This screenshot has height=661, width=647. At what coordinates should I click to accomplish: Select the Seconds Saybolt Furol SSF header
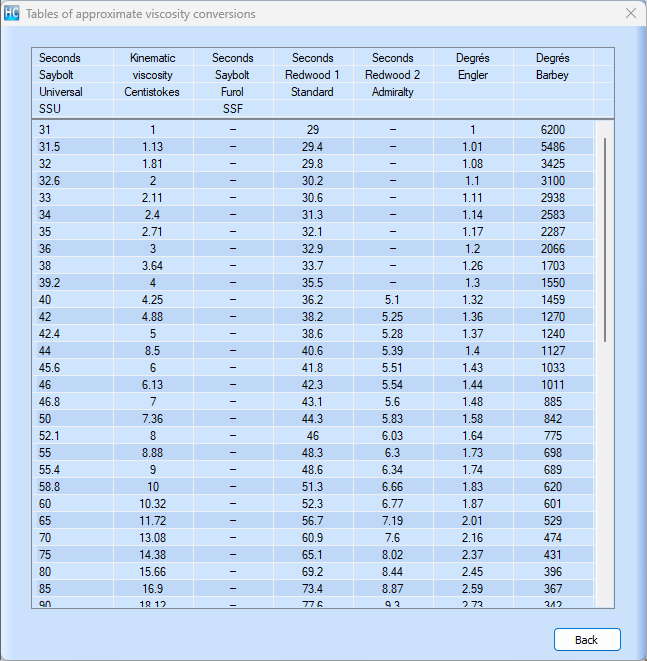click(232, 83)
